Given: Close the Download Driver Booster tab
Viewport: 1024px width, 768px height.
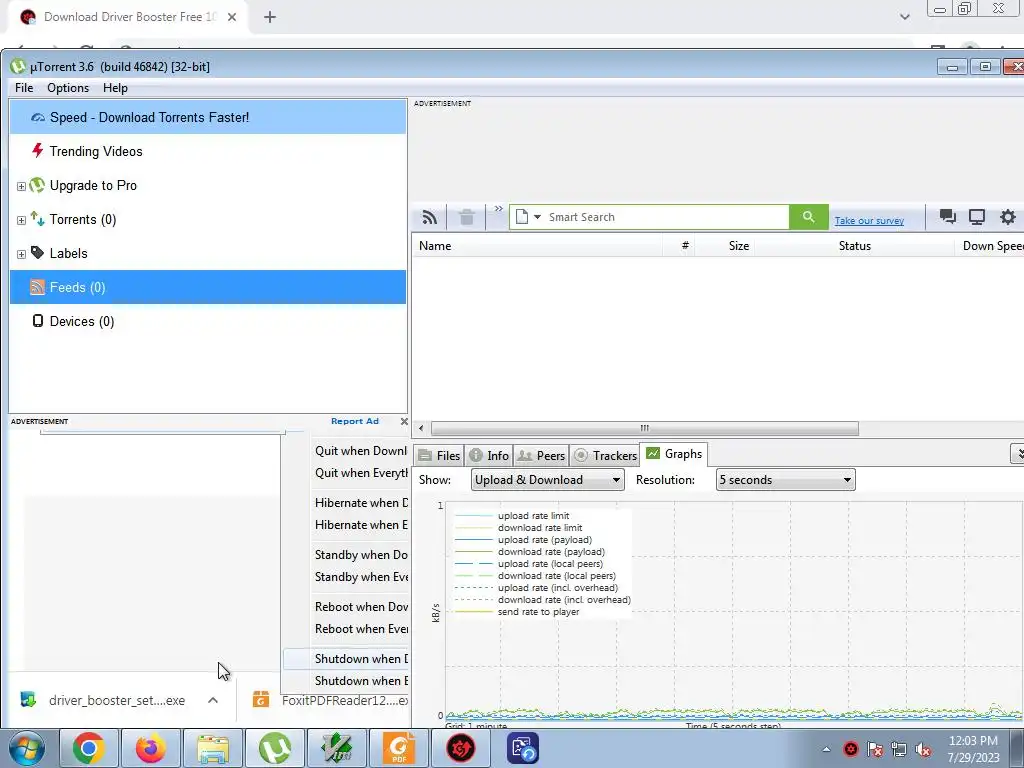Looking at the screenshot, I should 232,17.
